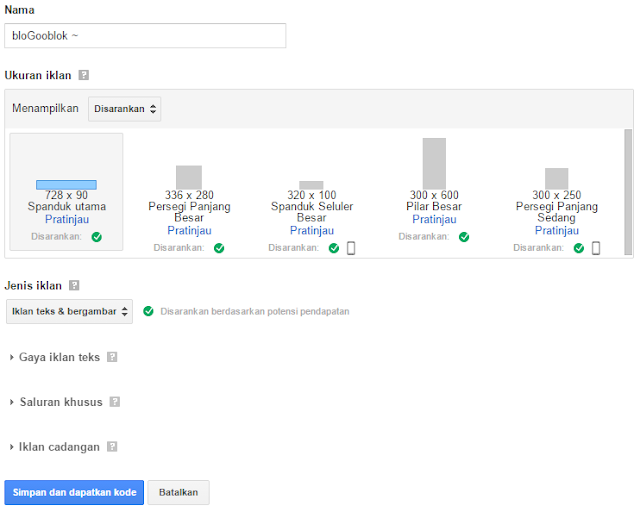The height and width of the screenshot is (512, 640).
Task: Click the ad sizes vertical scrollbar
Action: 628,192
